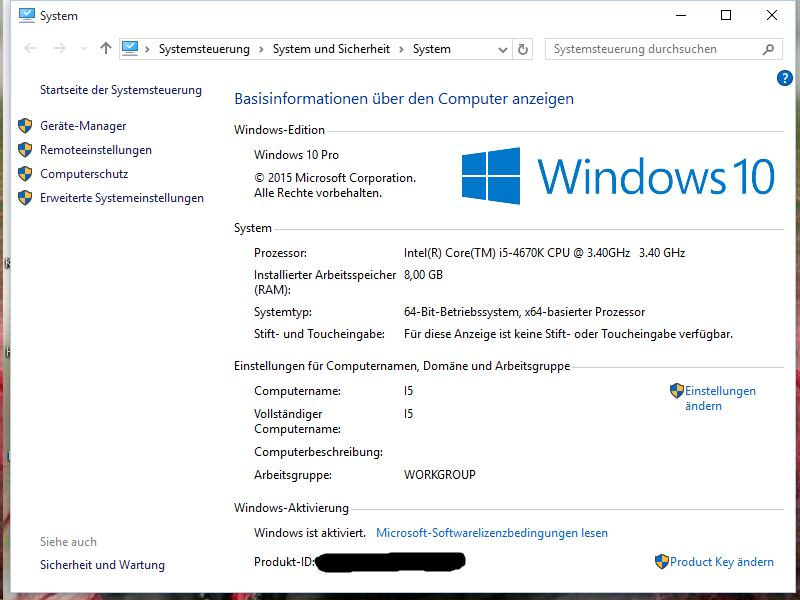Click the shield icon beside Product Key ändern
The width and height of the screenshot is (800, 600).
click(661, 562)
